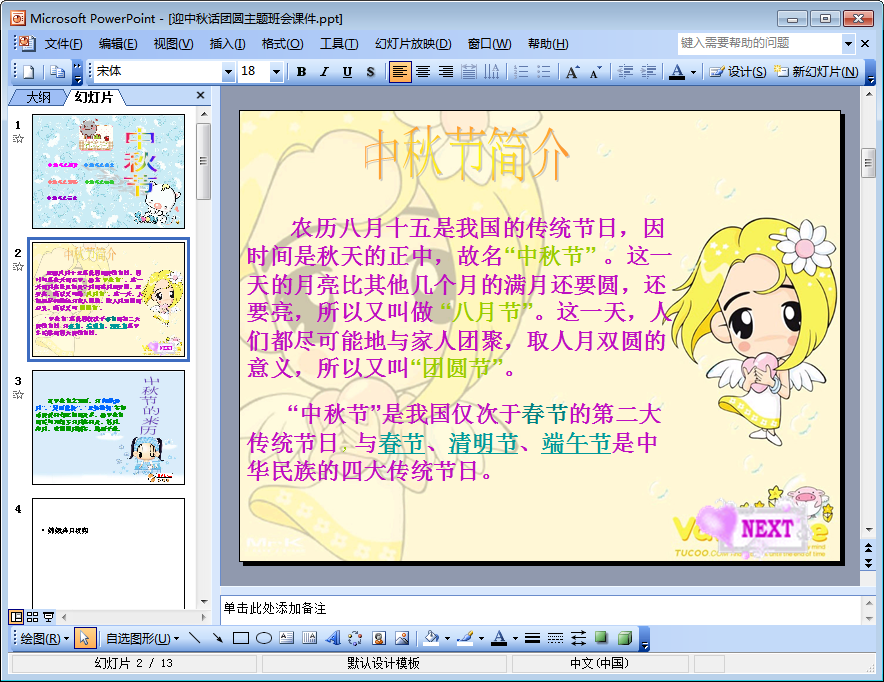
Task: Open the Fill Color dropdown arrow
Action: [448, 639]
